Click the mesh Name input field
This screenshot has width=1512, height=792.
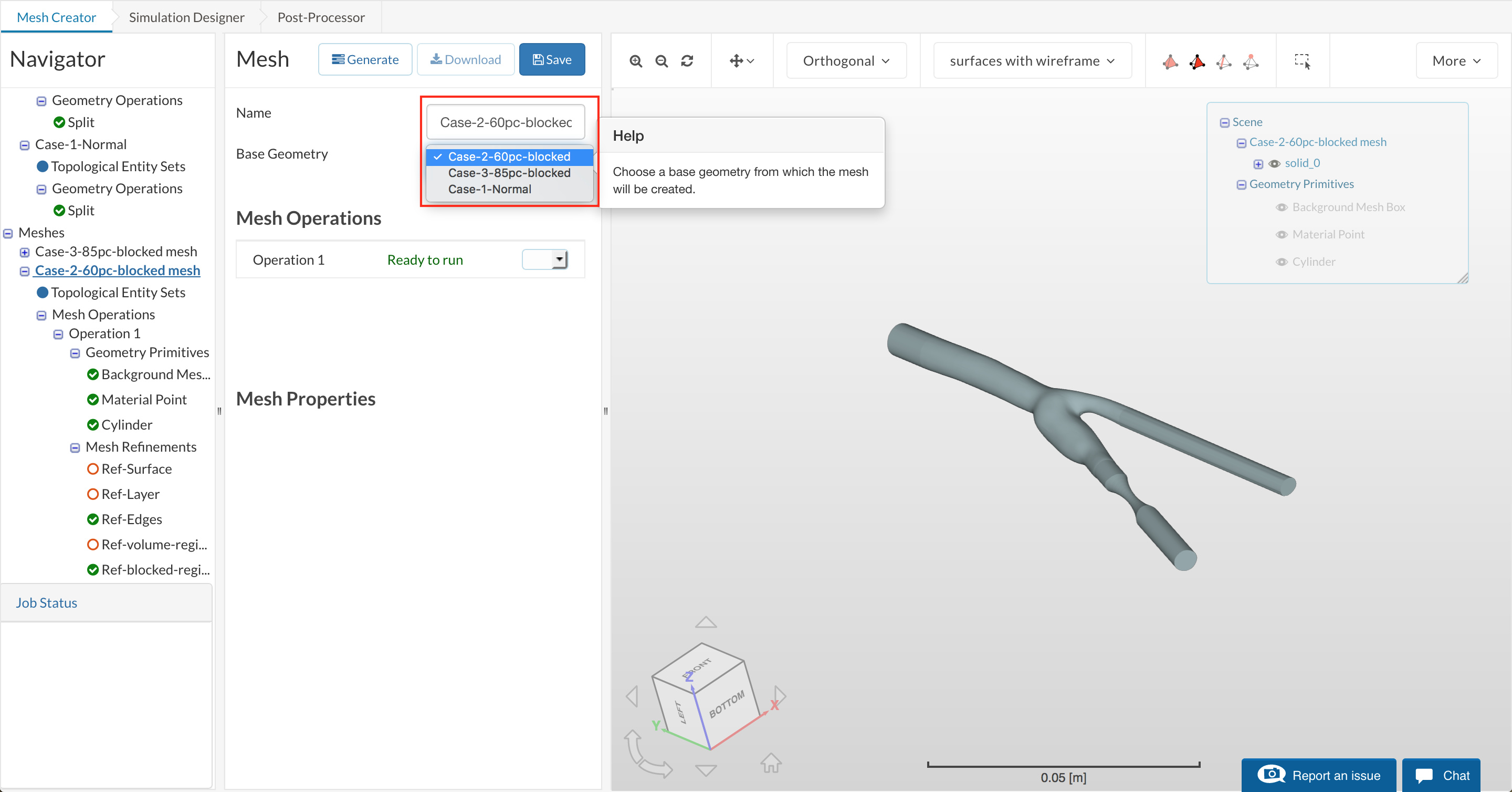tap(506, 122)
